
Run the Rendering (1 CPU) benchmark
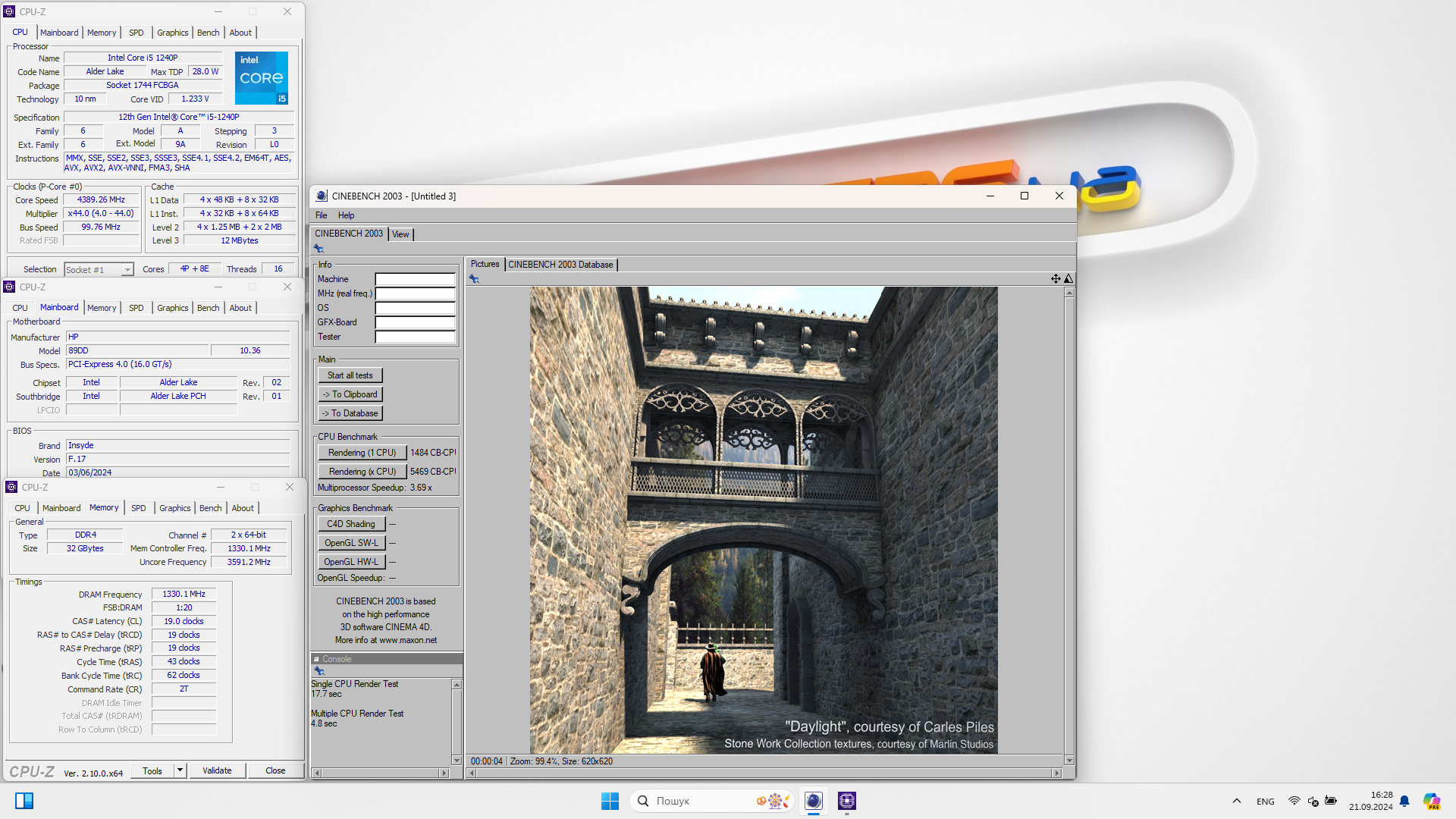point(362,453)
